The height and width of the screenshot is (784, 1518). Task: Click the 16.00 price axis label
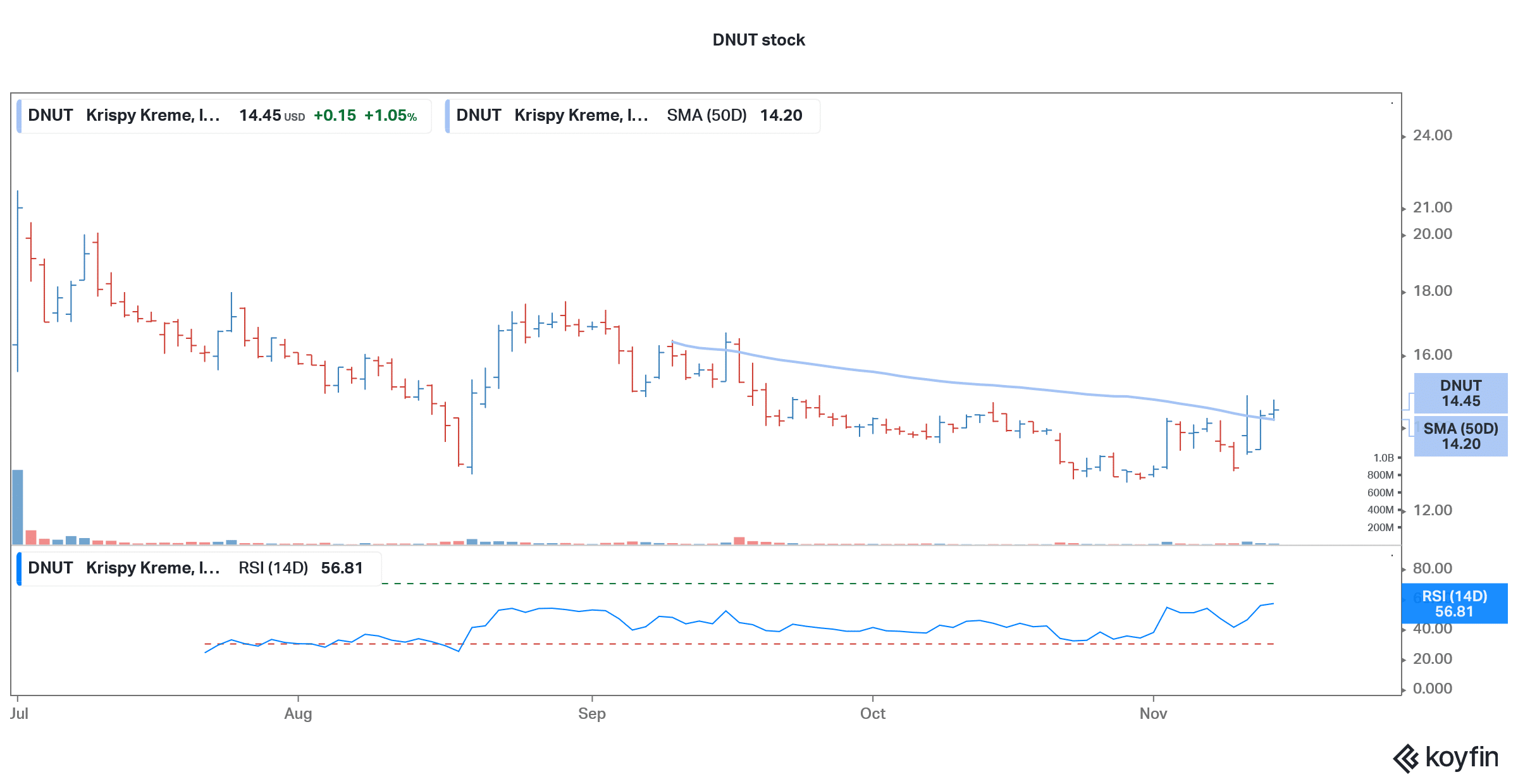click(x=1433, y=355)
